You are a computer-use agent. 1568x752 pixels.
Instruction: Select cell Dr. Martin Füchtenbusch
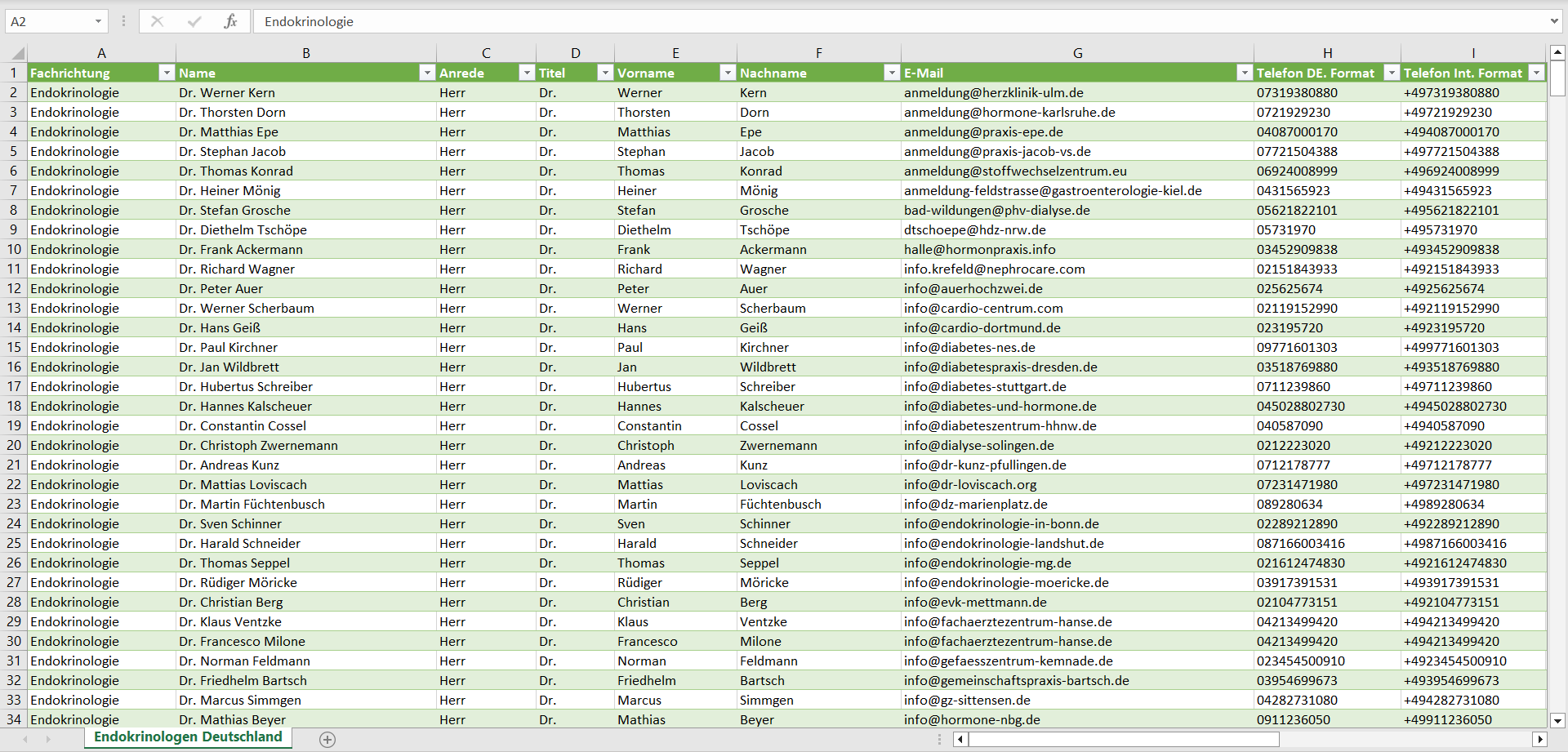tap(306, 504)
